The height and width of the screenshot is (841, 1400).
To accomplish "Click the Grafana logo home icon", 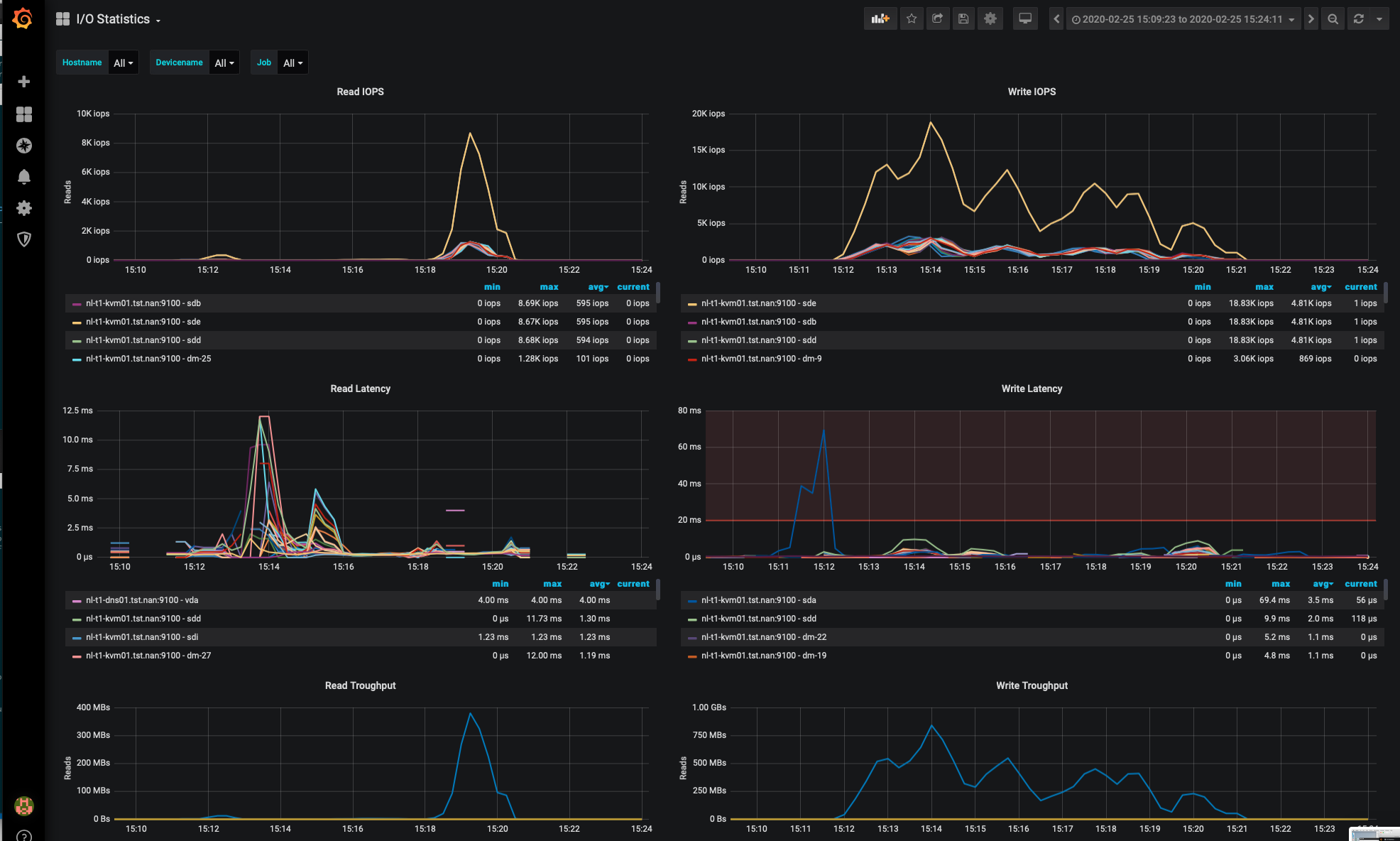I will tap(23, 18).
